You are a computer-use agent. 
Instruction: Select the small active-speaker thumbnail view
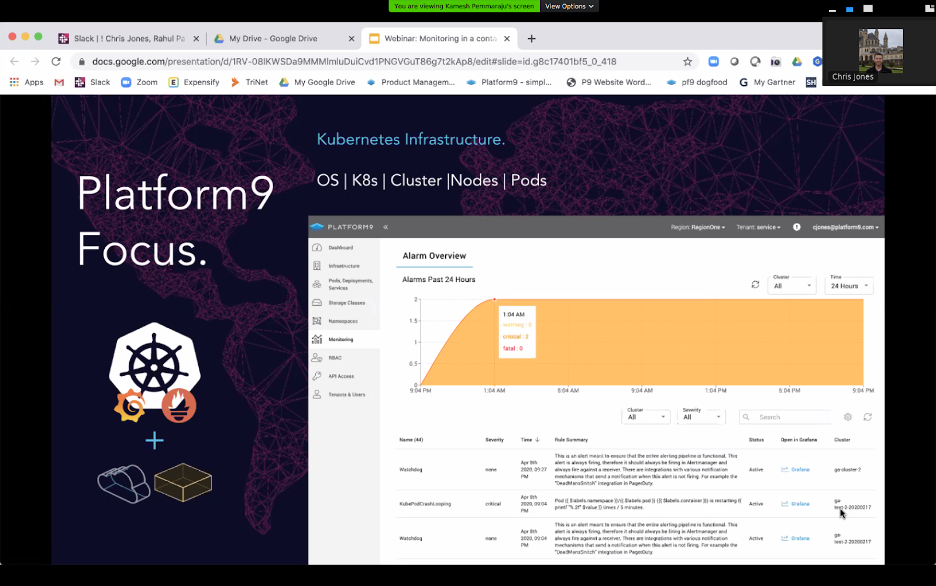coord(849,9)
